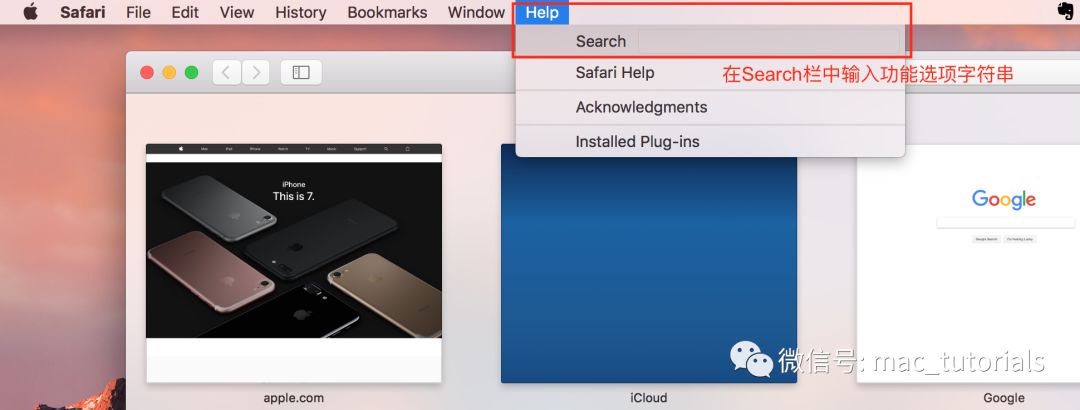Click the green fullscreen window button
This screenshot has width=1080, height=410.
(x=191, y=72)
